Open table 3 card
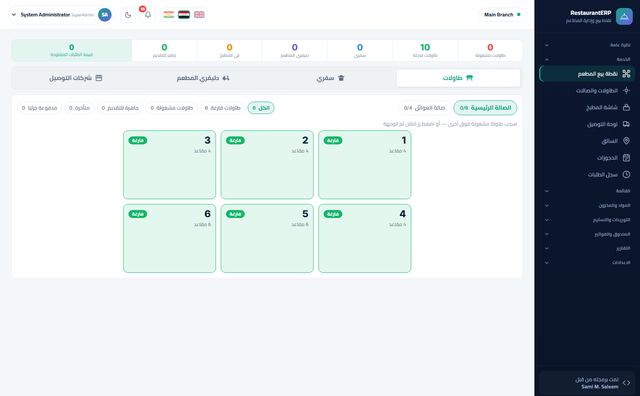 [x=169, y=165]
